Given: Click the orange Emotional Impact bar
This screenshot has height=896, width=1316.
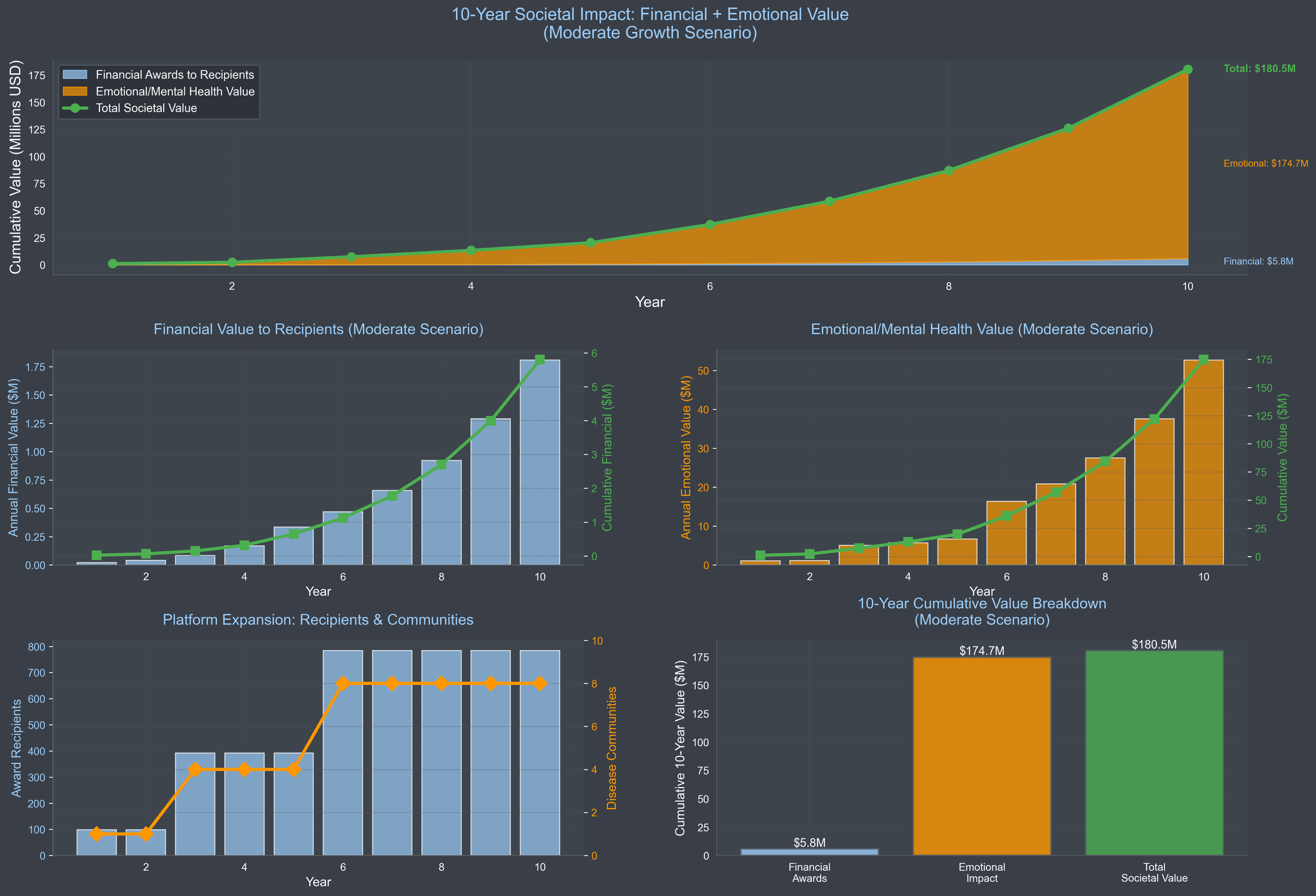Looking at the screenshot, I should (x=981, y=756).
